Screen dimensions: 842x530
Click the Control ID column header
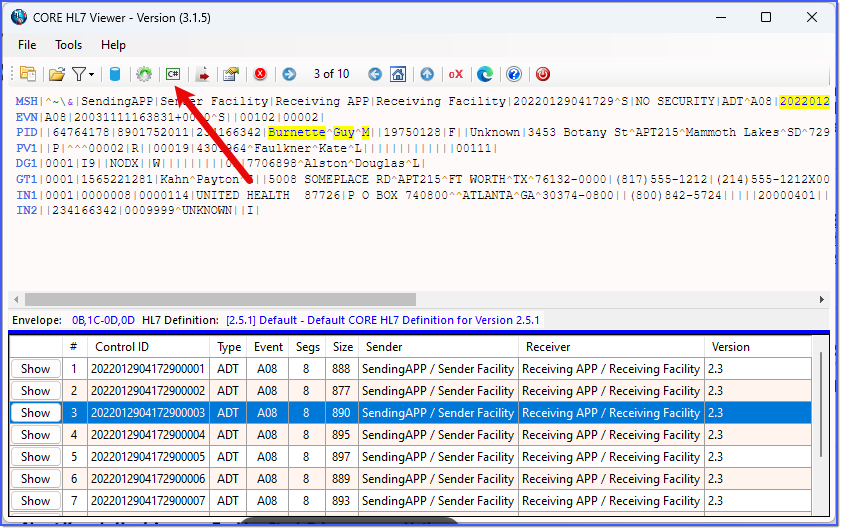pos(148,347)
